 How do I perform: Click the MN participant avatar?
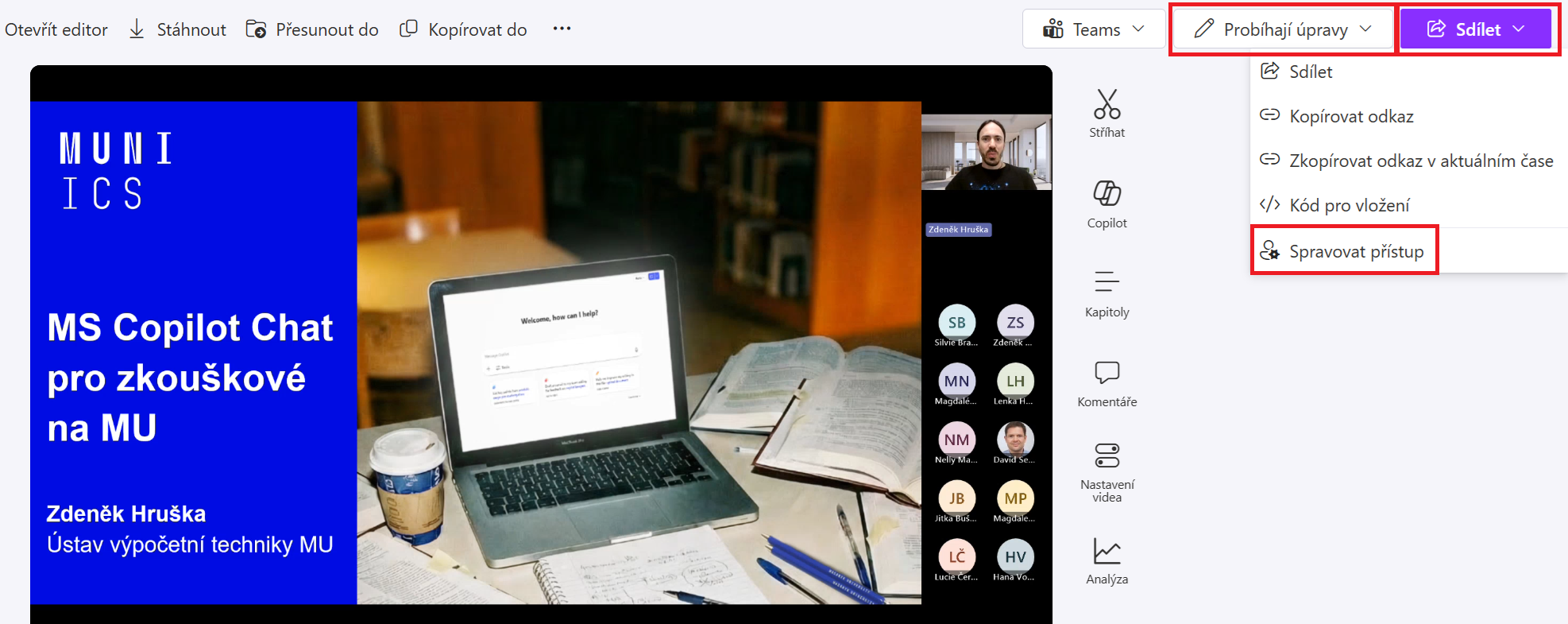point(956,381)
